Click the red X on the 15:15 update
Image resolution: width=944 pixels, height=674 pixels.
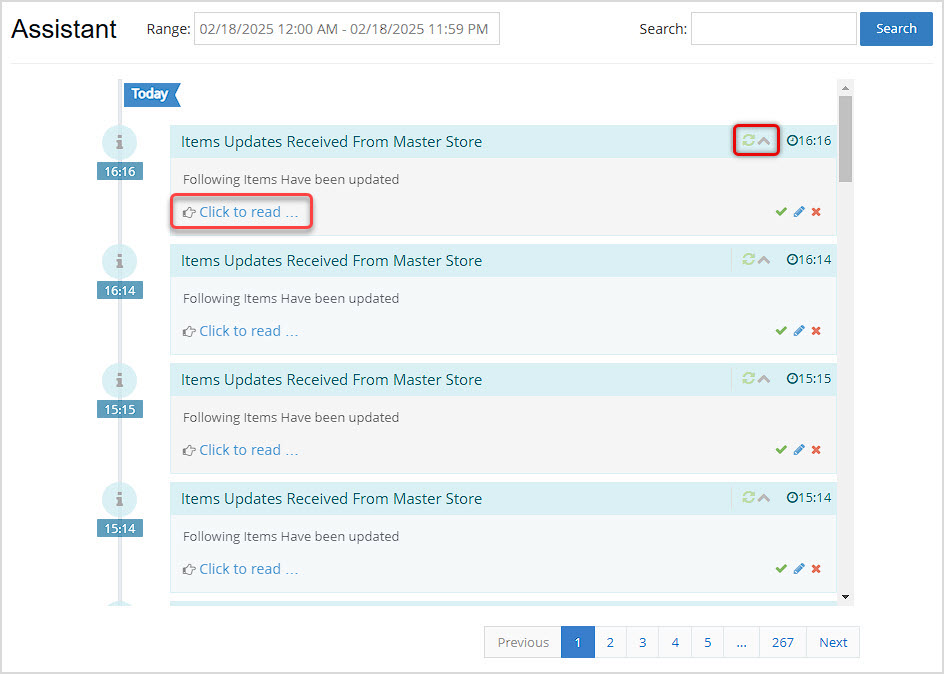(815, 449)
